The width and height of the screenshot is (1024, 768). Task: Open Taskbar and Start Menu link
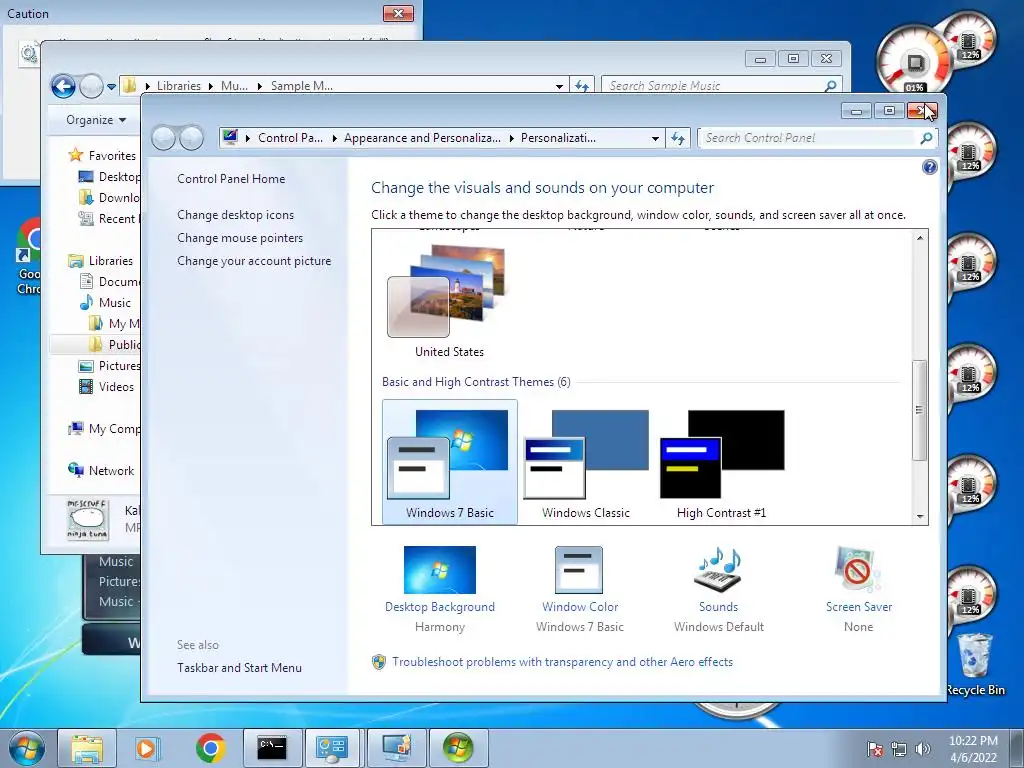[x=239, y=667]
